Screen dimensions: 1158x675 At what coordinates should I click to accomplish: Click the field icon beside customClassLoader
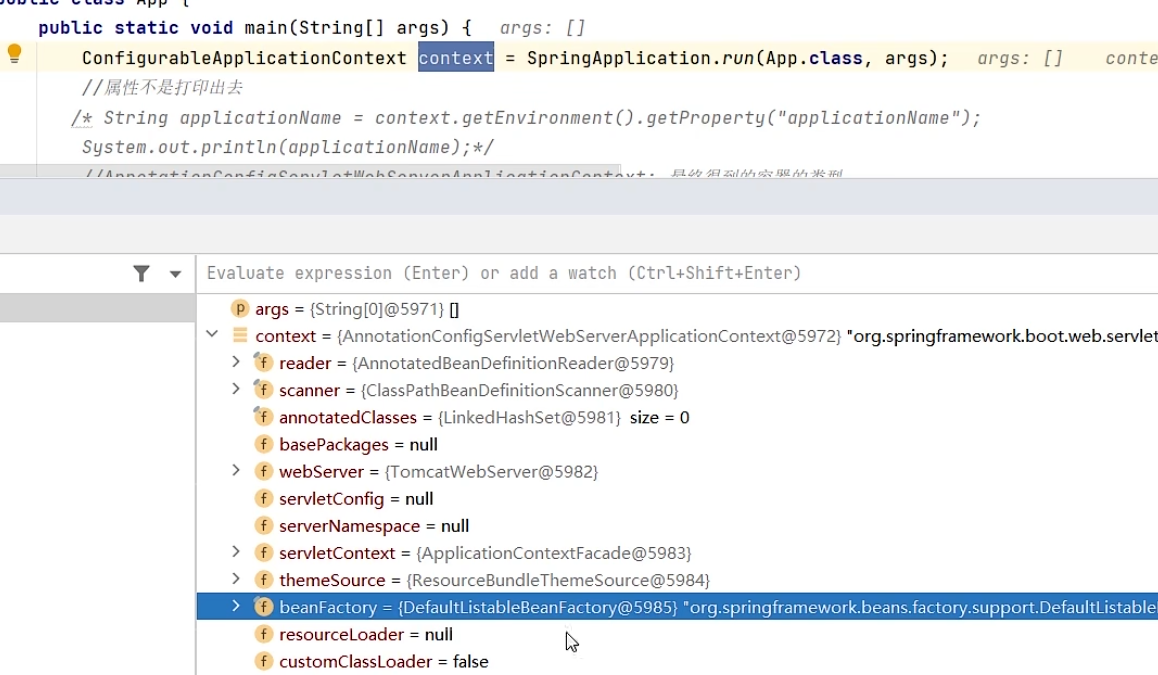pos(264,661)
